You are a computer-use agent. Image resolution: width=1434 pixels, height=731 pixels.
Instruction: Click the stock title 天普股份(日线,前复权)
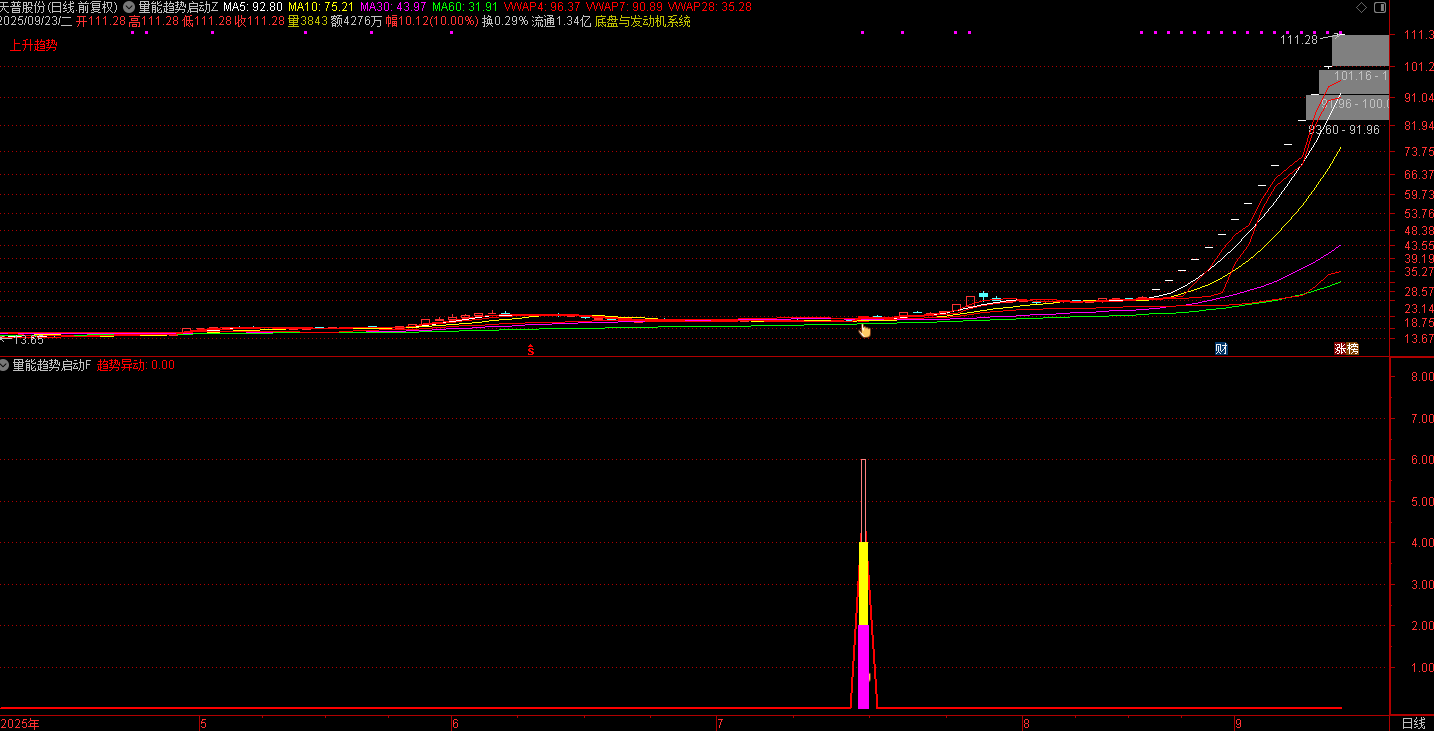59,7
